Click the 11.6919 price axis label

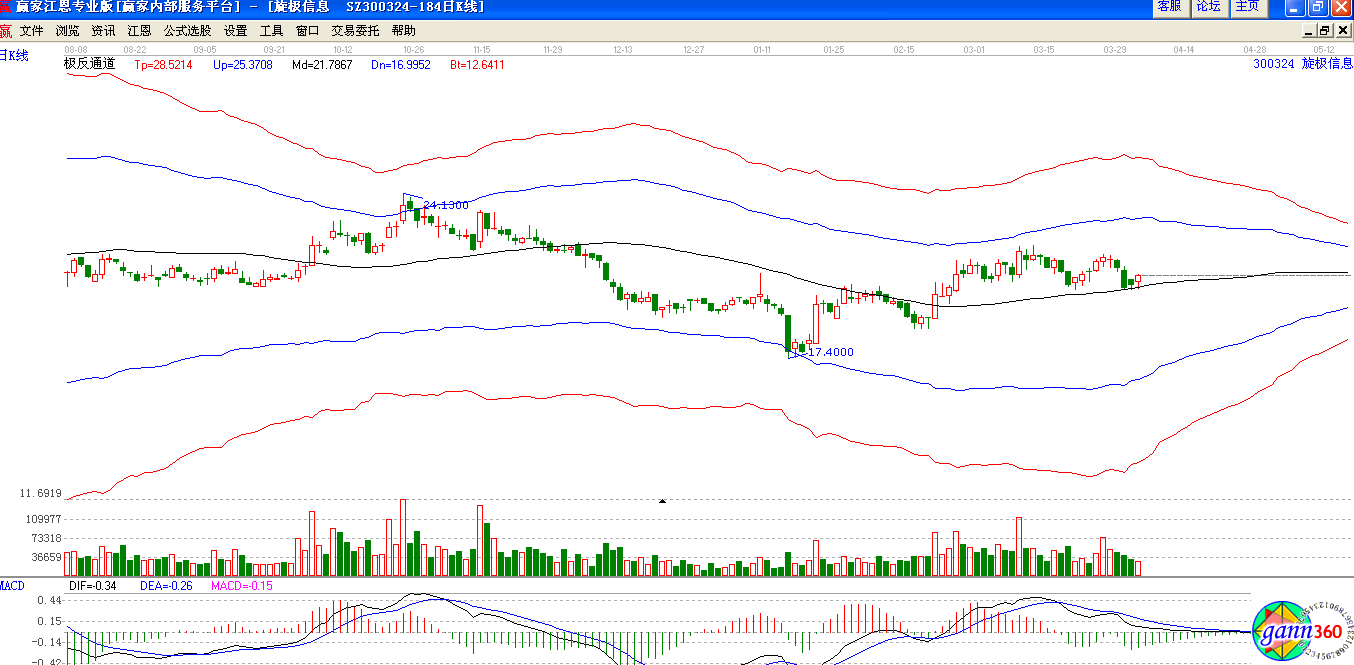click(41, 494)
